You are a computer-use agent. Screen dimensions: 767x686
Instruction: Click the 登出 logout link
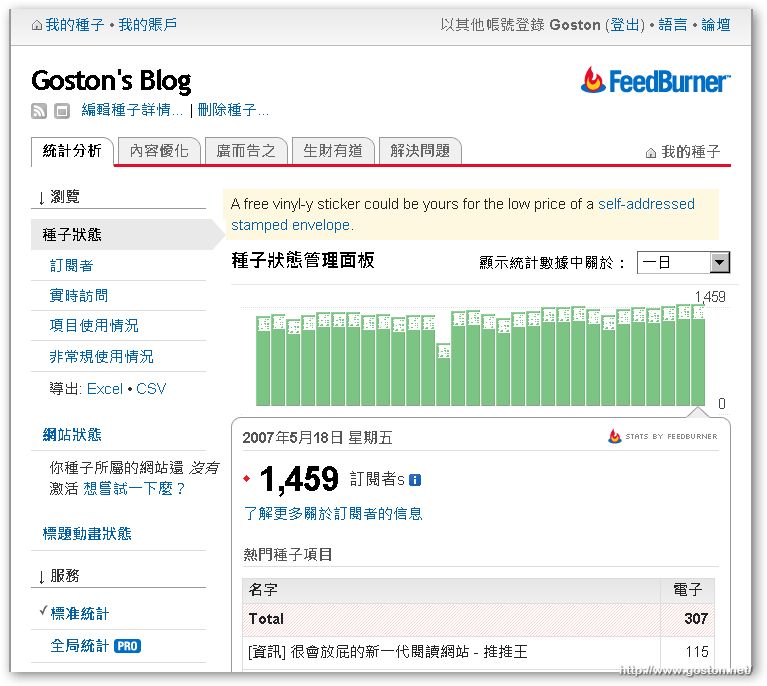coord(625,24)
